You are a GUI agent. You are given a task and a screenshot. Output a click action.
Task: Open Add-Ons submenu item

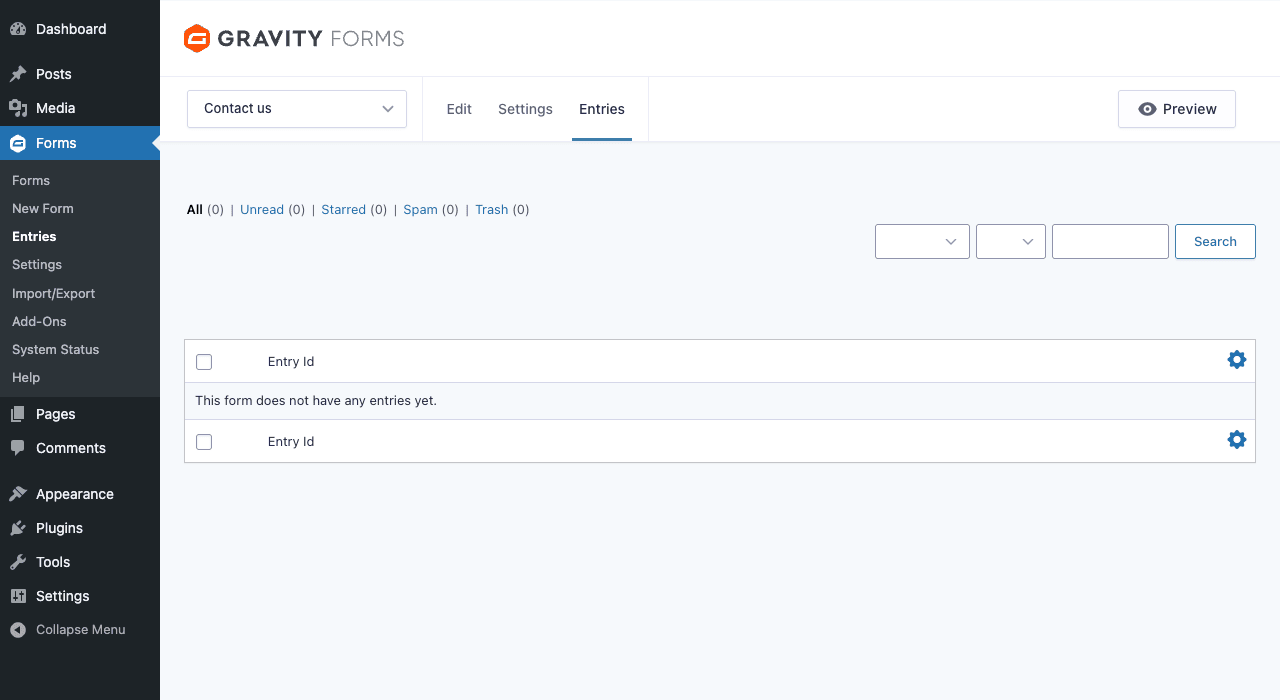pyautogui.click(x=39, y=322)
